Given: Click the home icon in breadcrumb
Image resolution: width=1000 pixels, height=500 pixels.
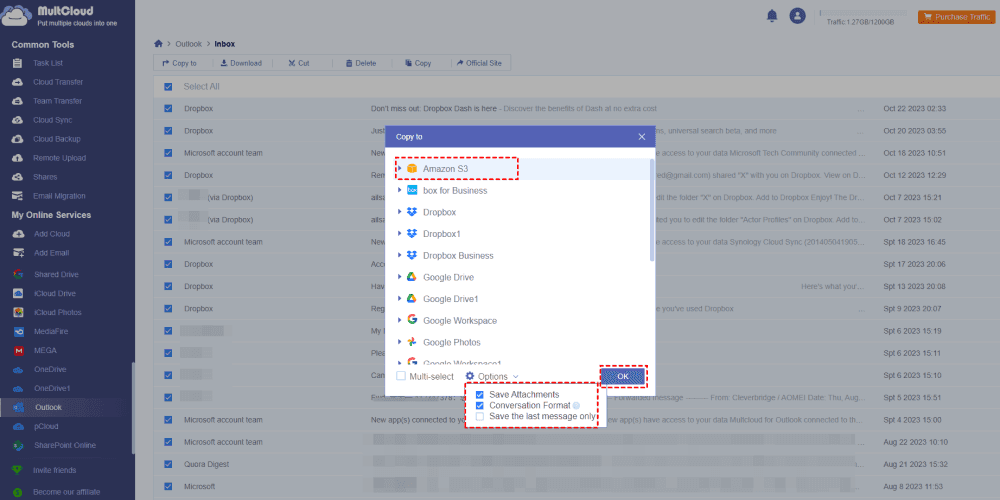Looking at the screenshot, I should click(158, 44).
